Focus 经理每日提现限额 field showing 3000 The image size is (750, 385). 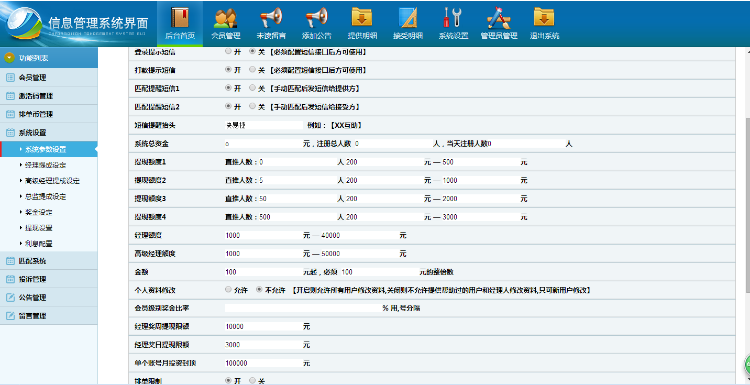264,345
